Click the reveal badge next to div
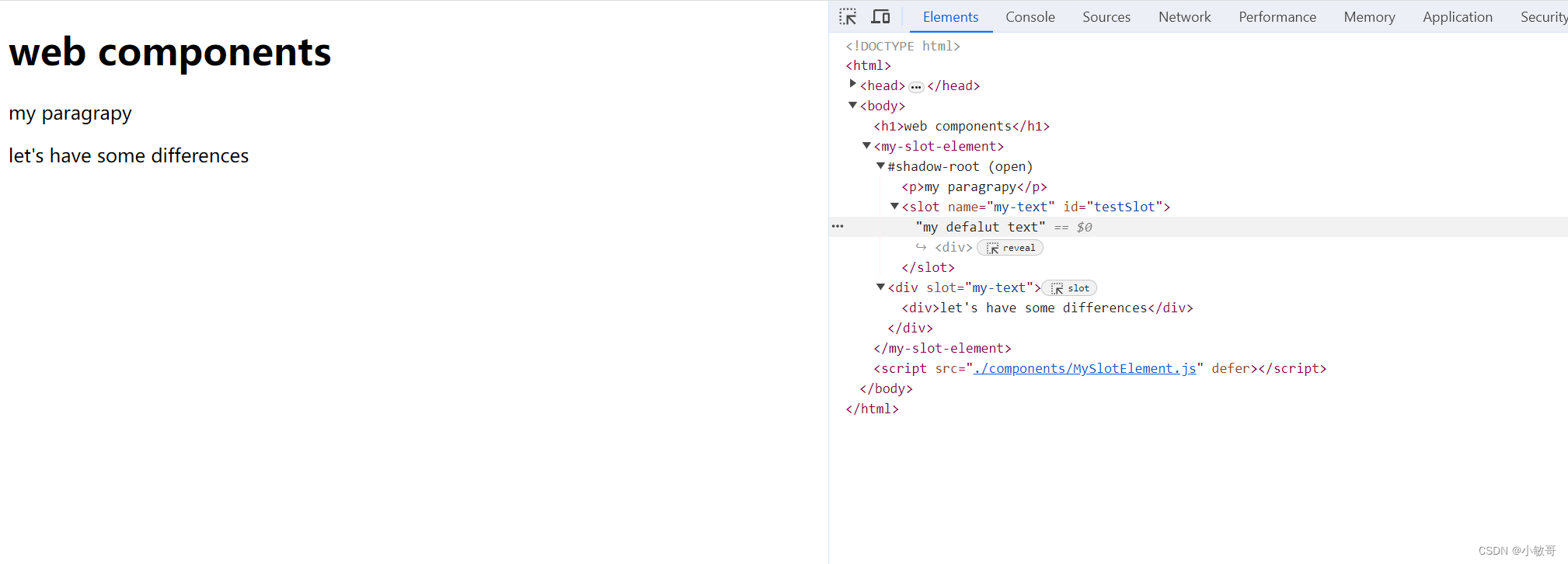This screenshot has width=1568, height=564. 1010,248
